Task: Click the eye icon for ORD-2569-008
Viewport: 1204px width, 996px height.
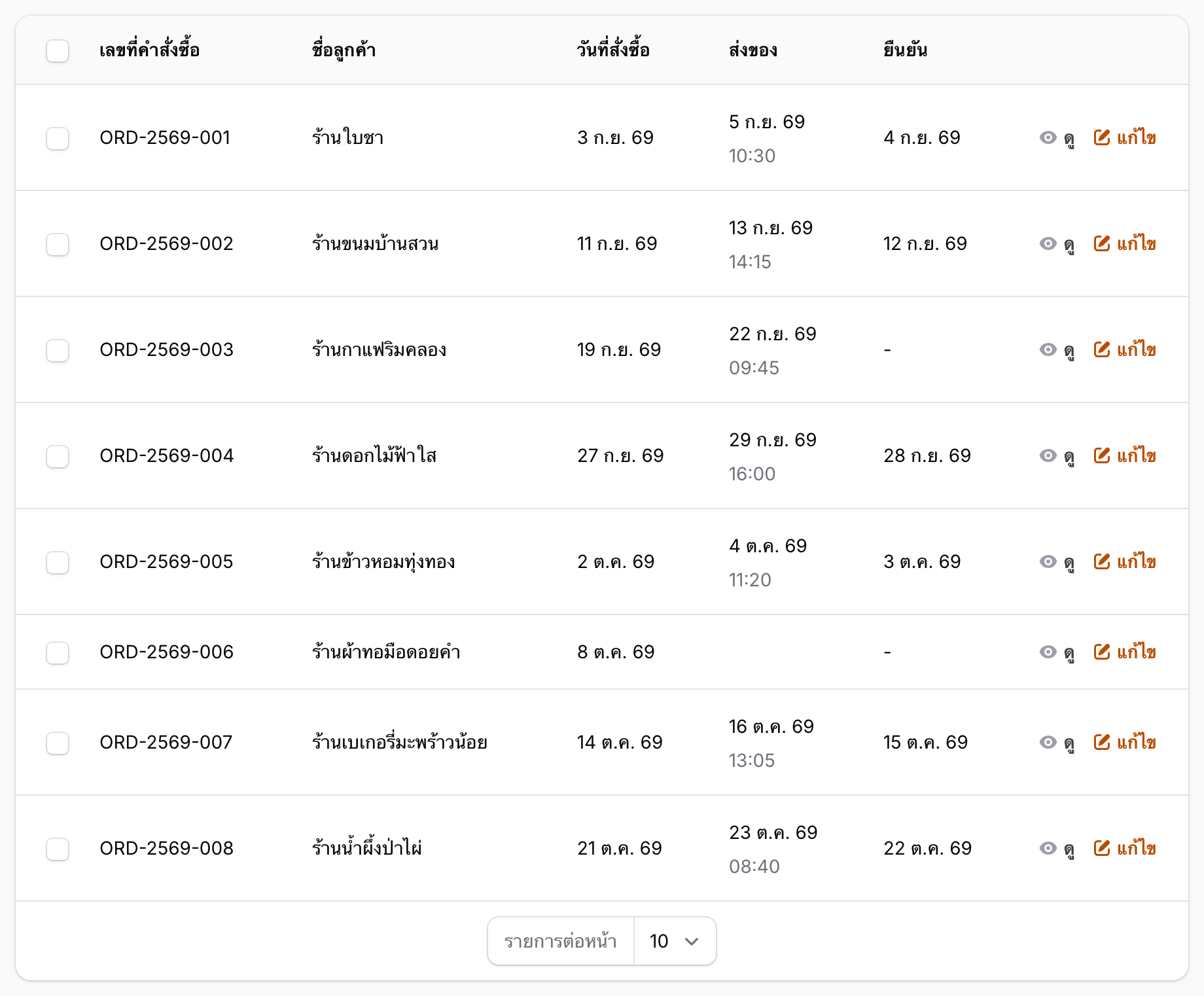Action: click(x=1048, y=848)
